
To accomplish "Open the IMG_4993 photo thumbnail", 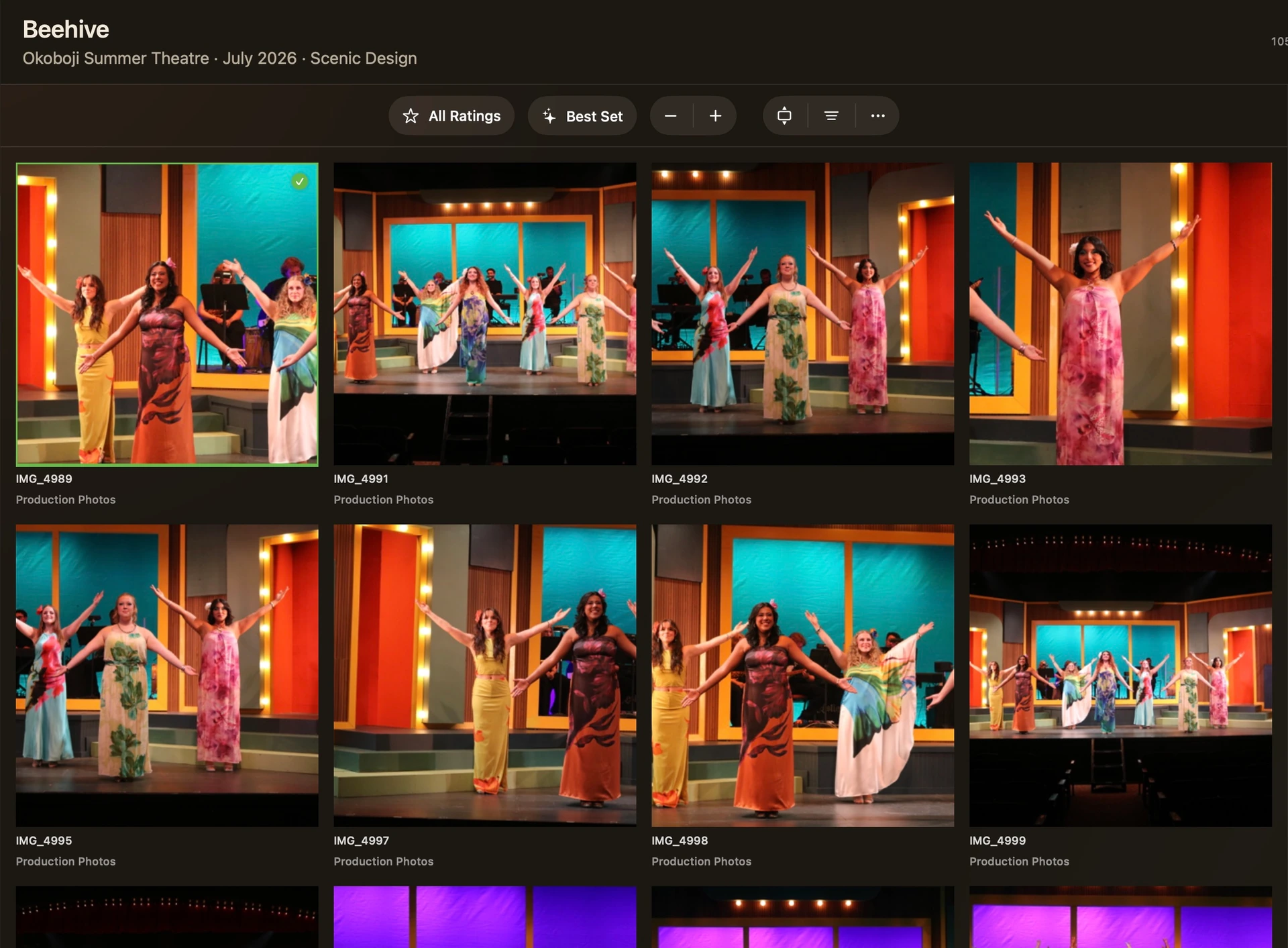I will (x=1120, y=314).
